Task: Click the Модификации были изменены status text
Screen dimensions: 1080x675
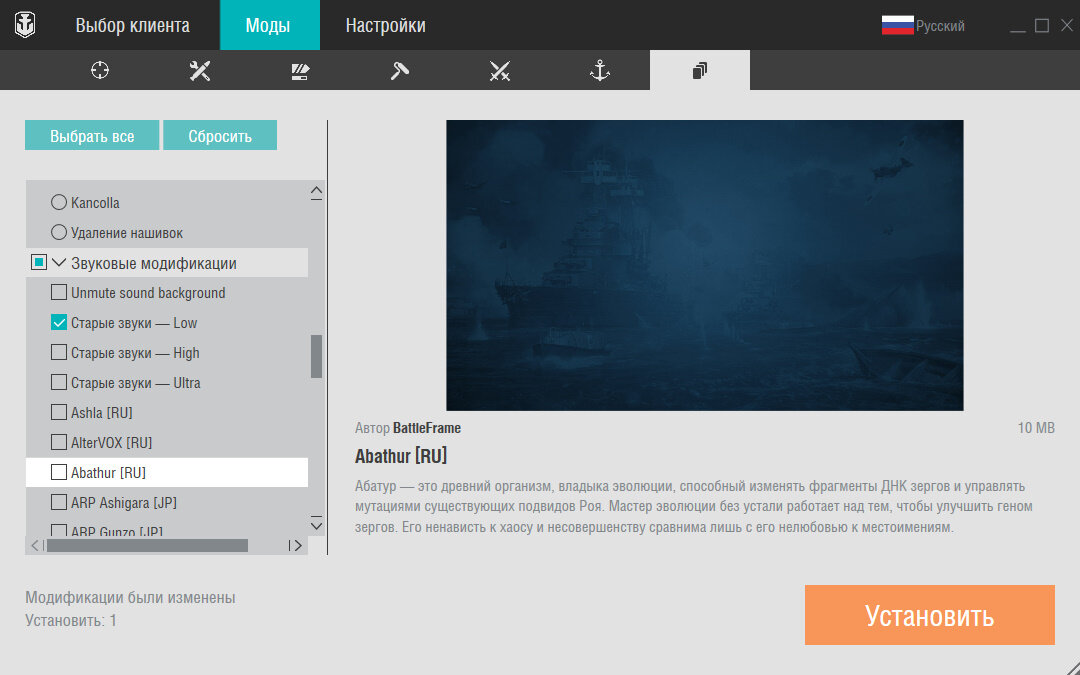Action: [x=130, y=598]
